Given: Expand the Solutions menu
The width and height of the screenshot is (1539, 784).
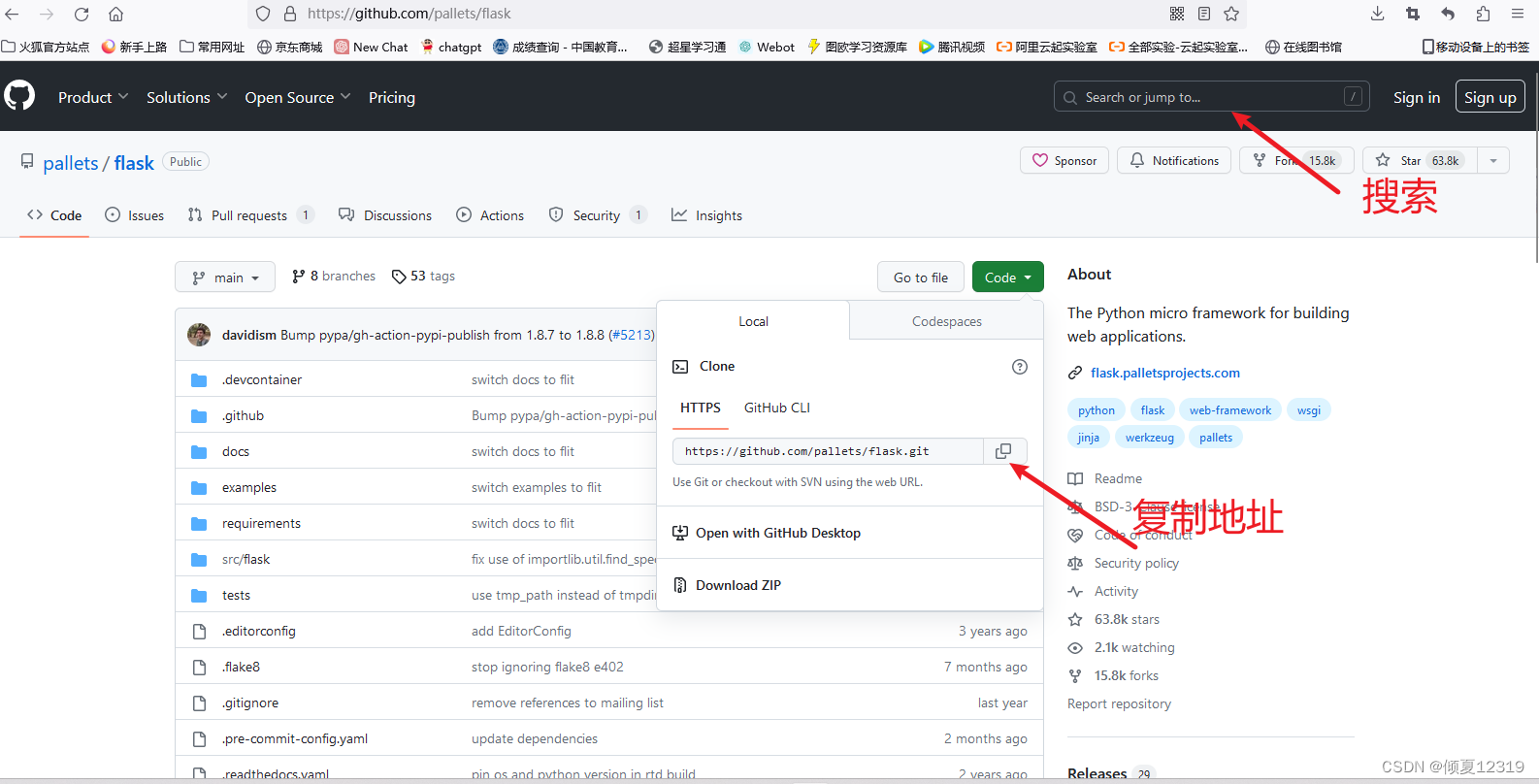Looking at the screenshot, I should pos(187,97).
